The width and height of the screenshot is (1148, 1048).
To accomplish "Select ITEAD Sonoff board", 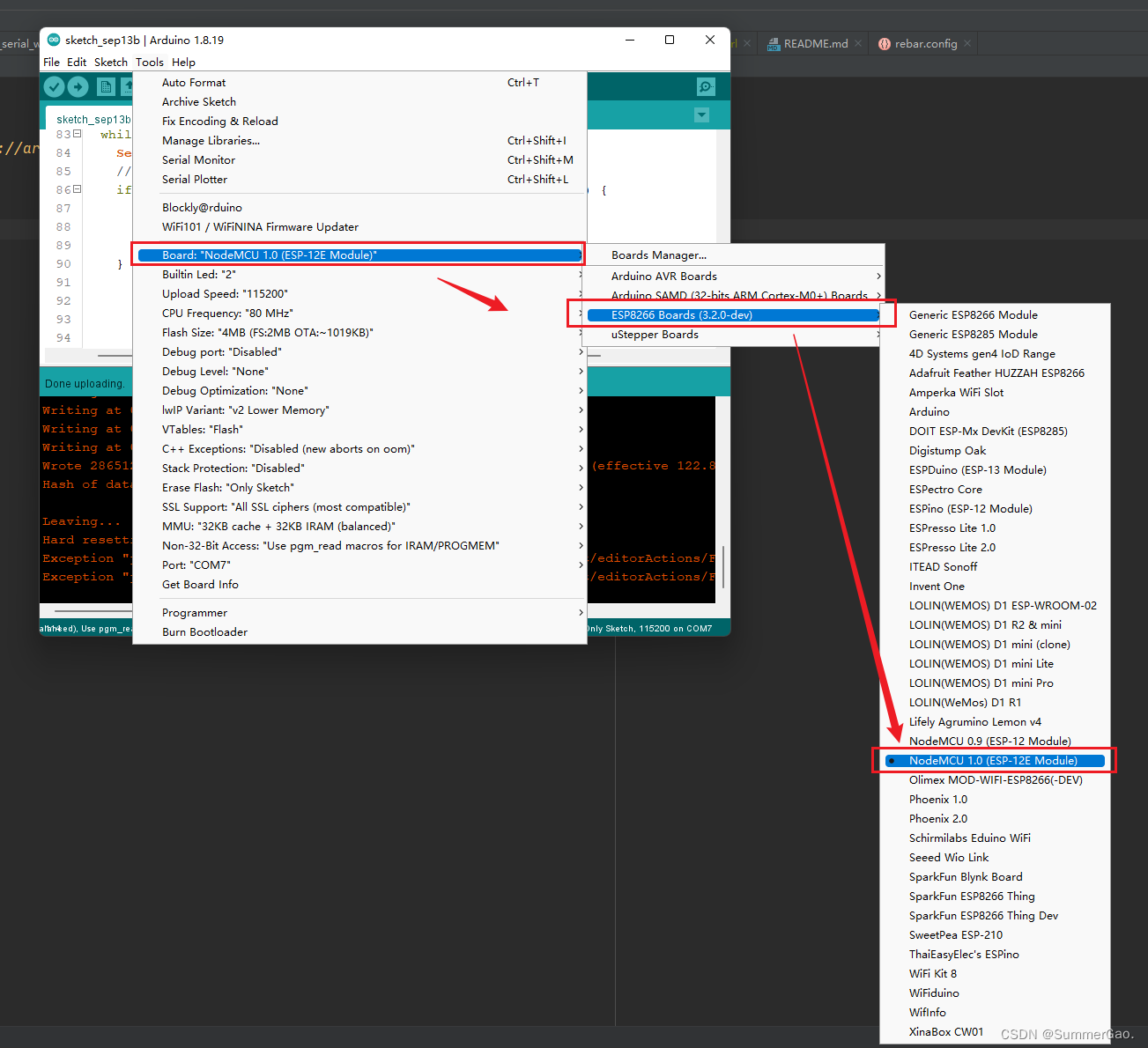I will click(x=995, y=567).
